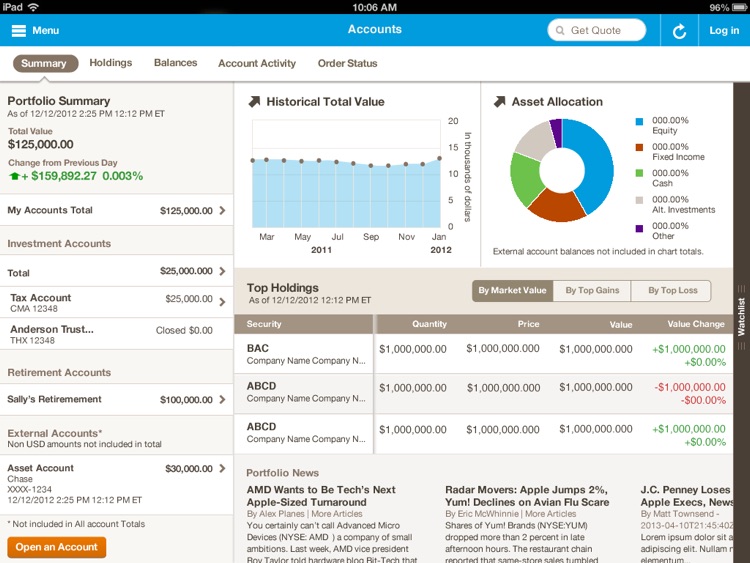Select By Top Gains filter
Screen dimensions: 750x563
click(592, 290)
